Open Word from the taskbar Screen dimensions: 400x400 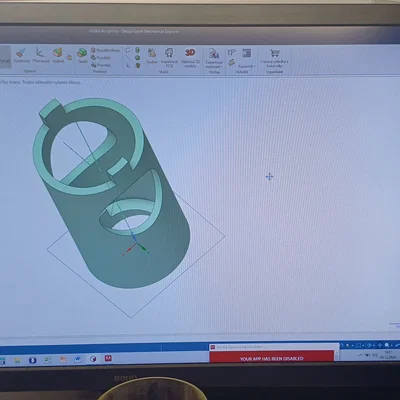(78, 359)
